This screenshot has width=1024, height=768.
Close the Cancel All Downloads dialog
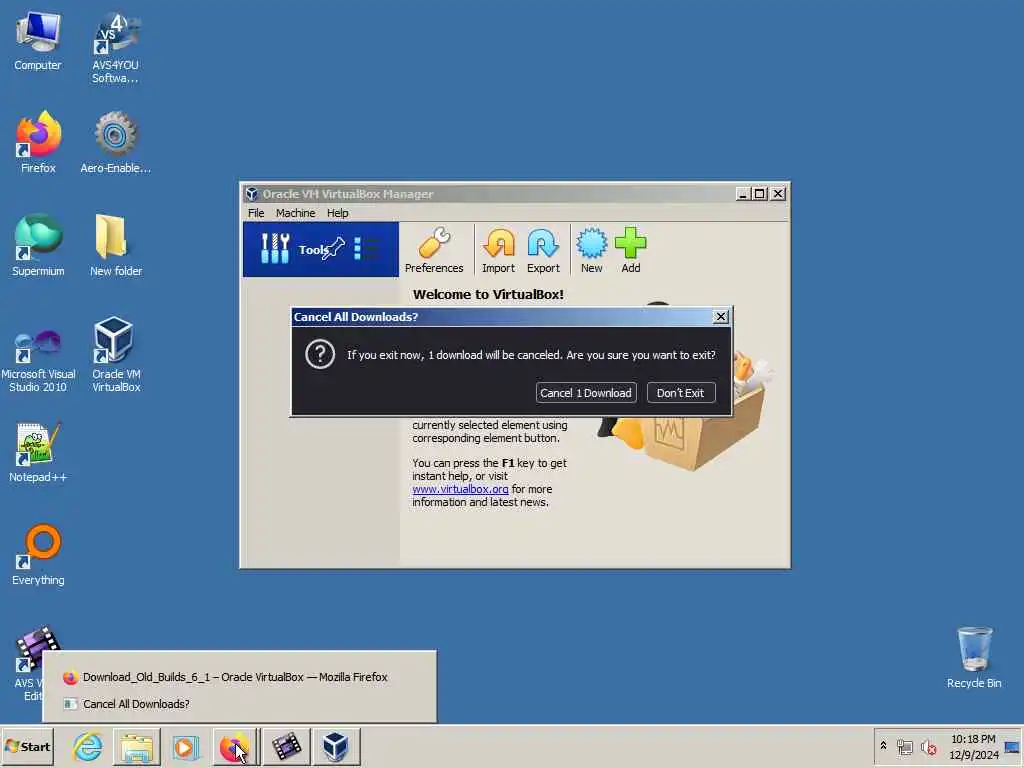720,317
